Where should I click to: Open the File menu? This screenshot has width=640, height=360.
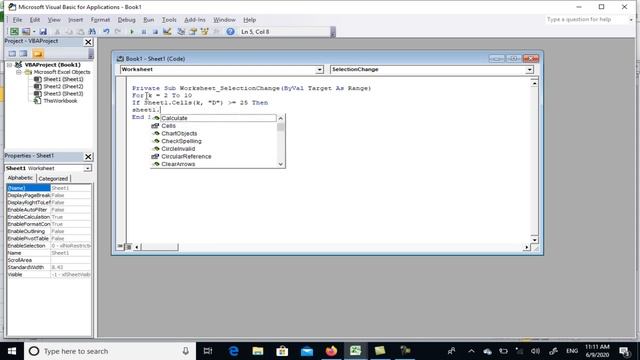tap(17, 20)
